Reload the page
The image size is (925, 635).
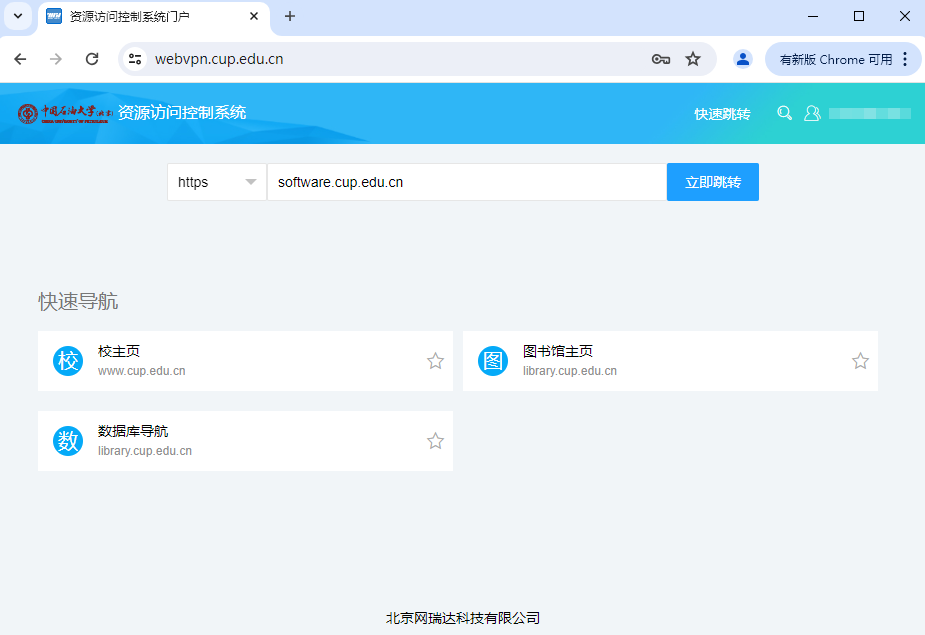[92, 59]
